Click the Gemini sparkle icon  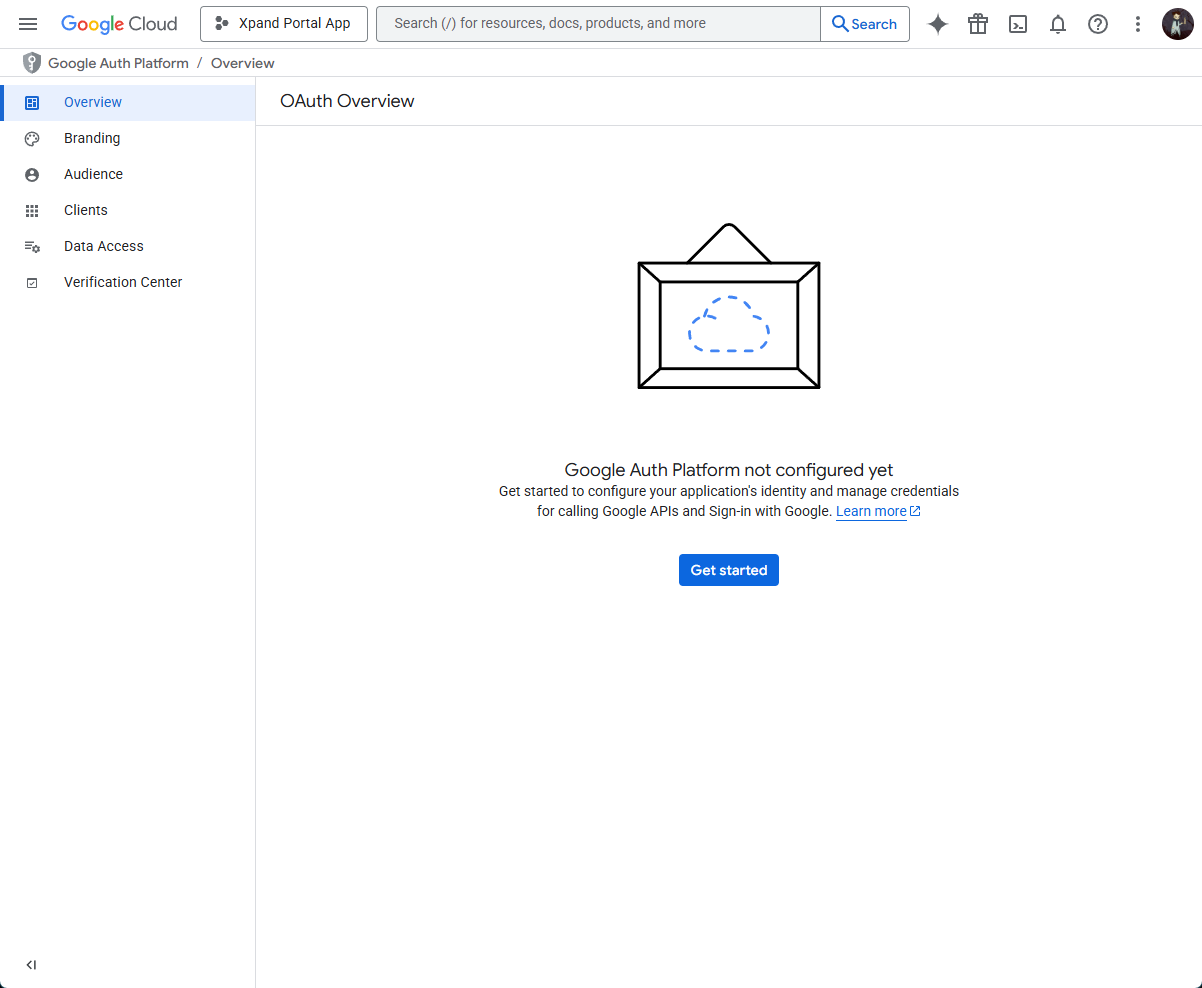click(x=938, y=24)
